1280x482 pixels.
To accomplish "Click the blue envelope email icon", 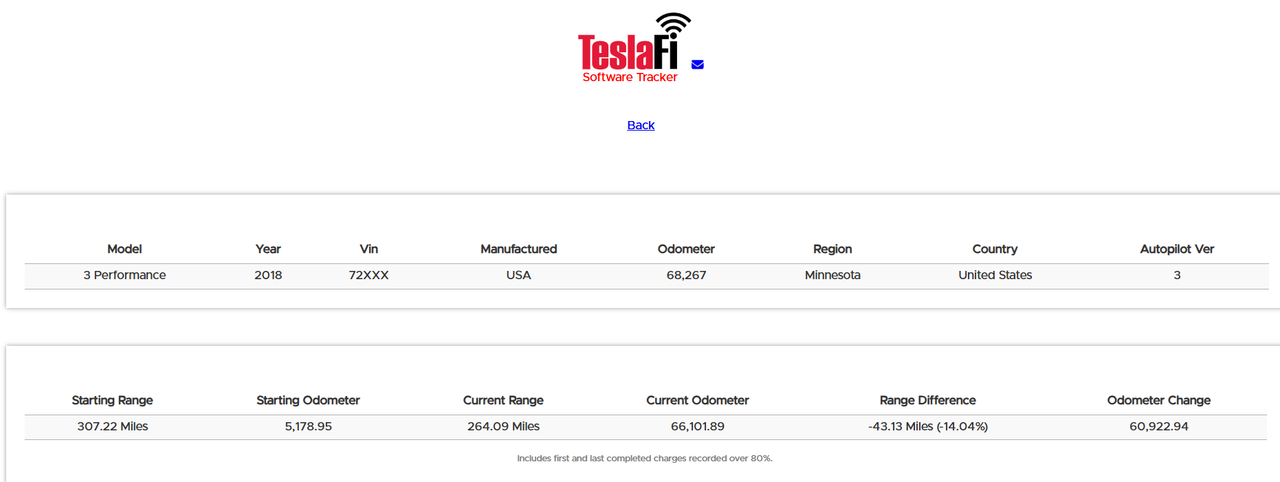I will coord(697,65).
